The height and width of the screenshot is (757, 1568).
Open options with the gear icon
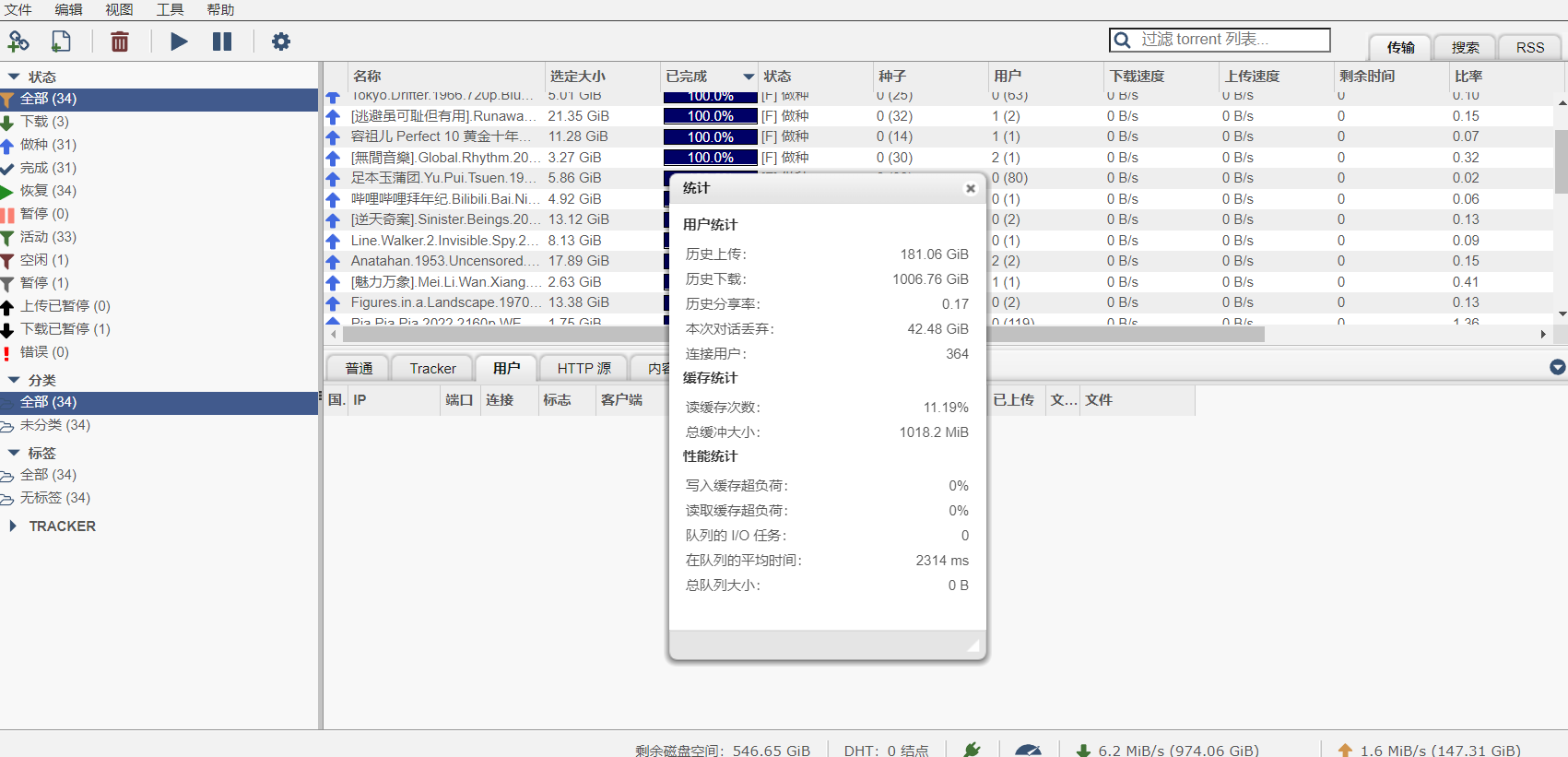coord(281,41)
